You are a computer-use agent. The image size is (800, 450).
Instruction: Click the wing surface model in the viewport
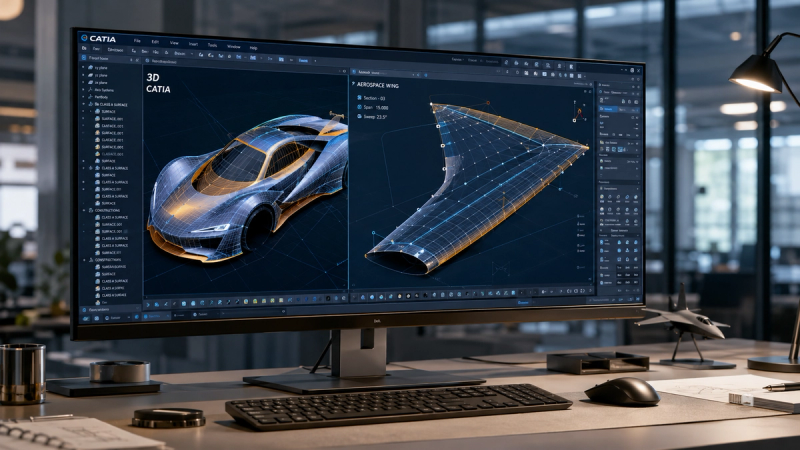click(x=477, y=189)
